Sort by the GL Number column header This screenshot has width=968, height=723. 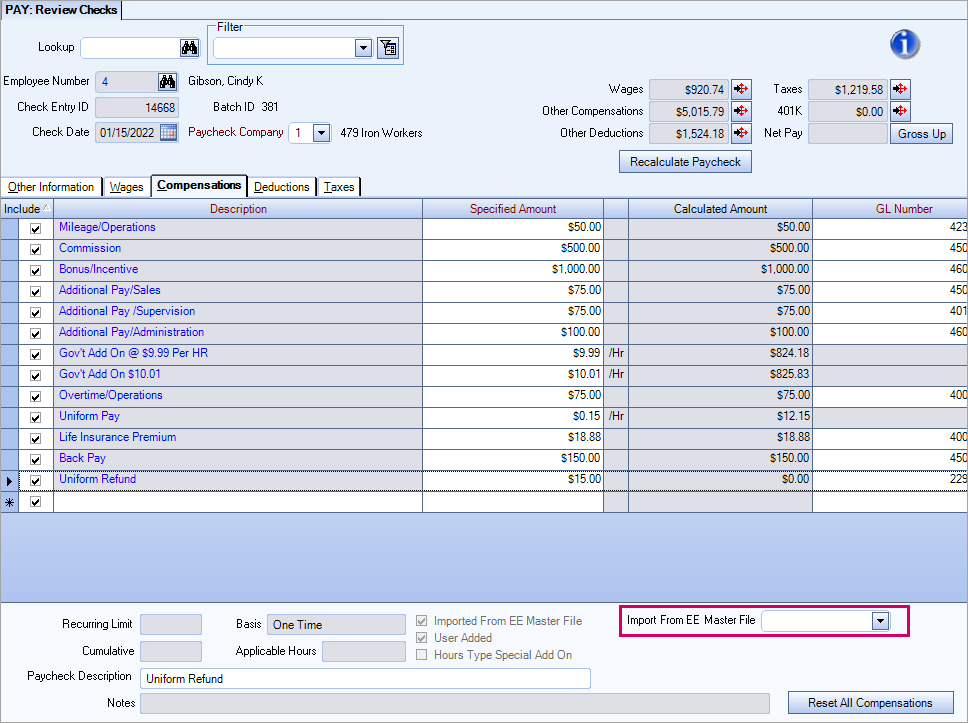click(890, 209)
